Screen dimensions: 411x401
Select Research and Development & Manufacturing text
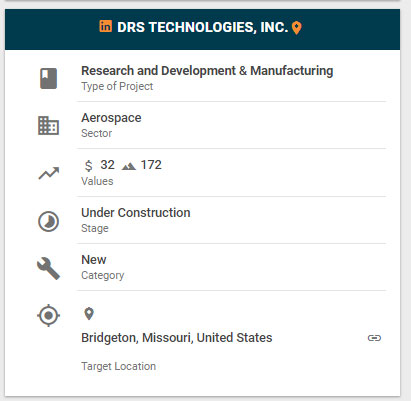point(207,71)
